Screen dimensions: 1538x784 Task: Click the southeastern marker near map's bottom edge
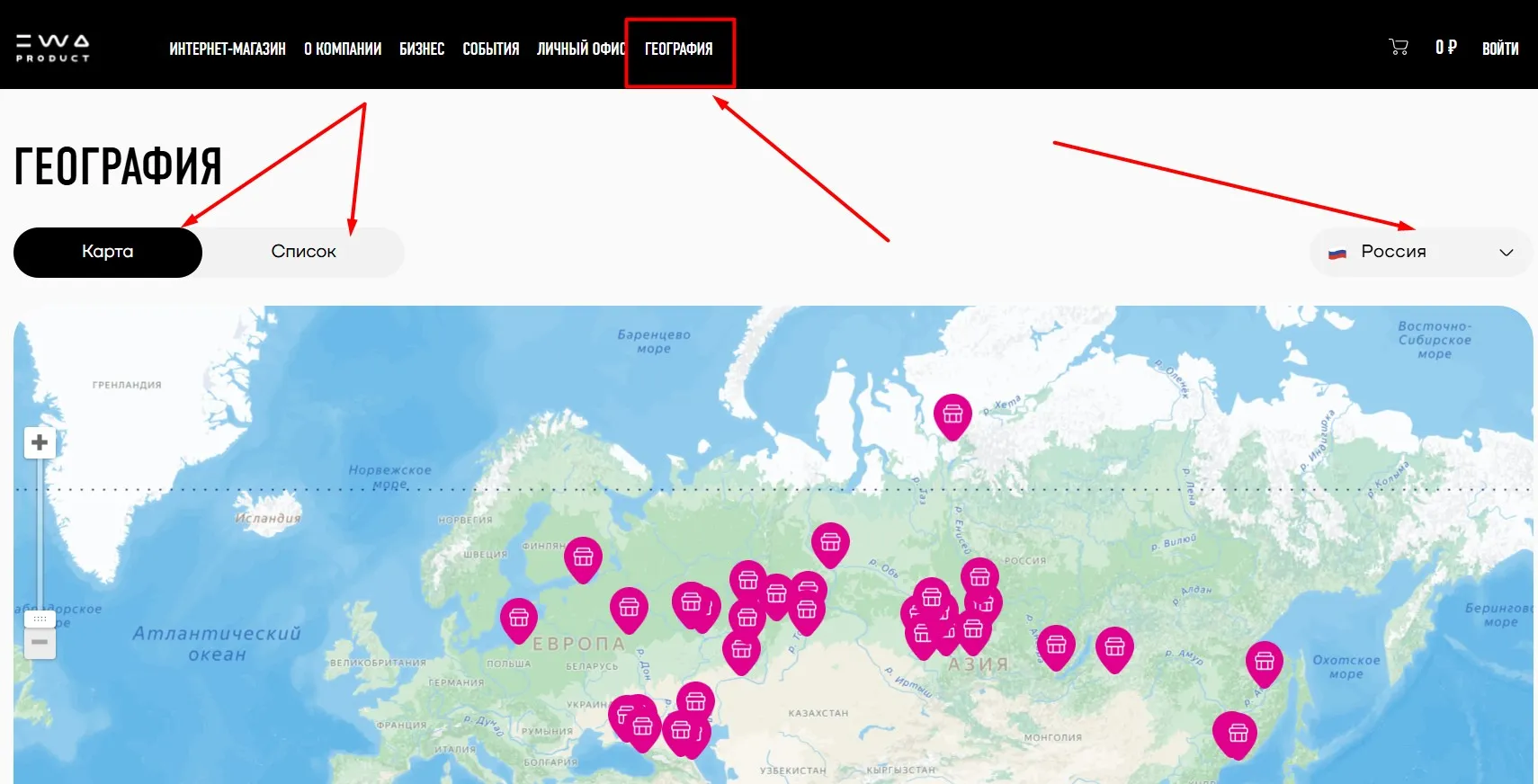[x=1238, y=734]
